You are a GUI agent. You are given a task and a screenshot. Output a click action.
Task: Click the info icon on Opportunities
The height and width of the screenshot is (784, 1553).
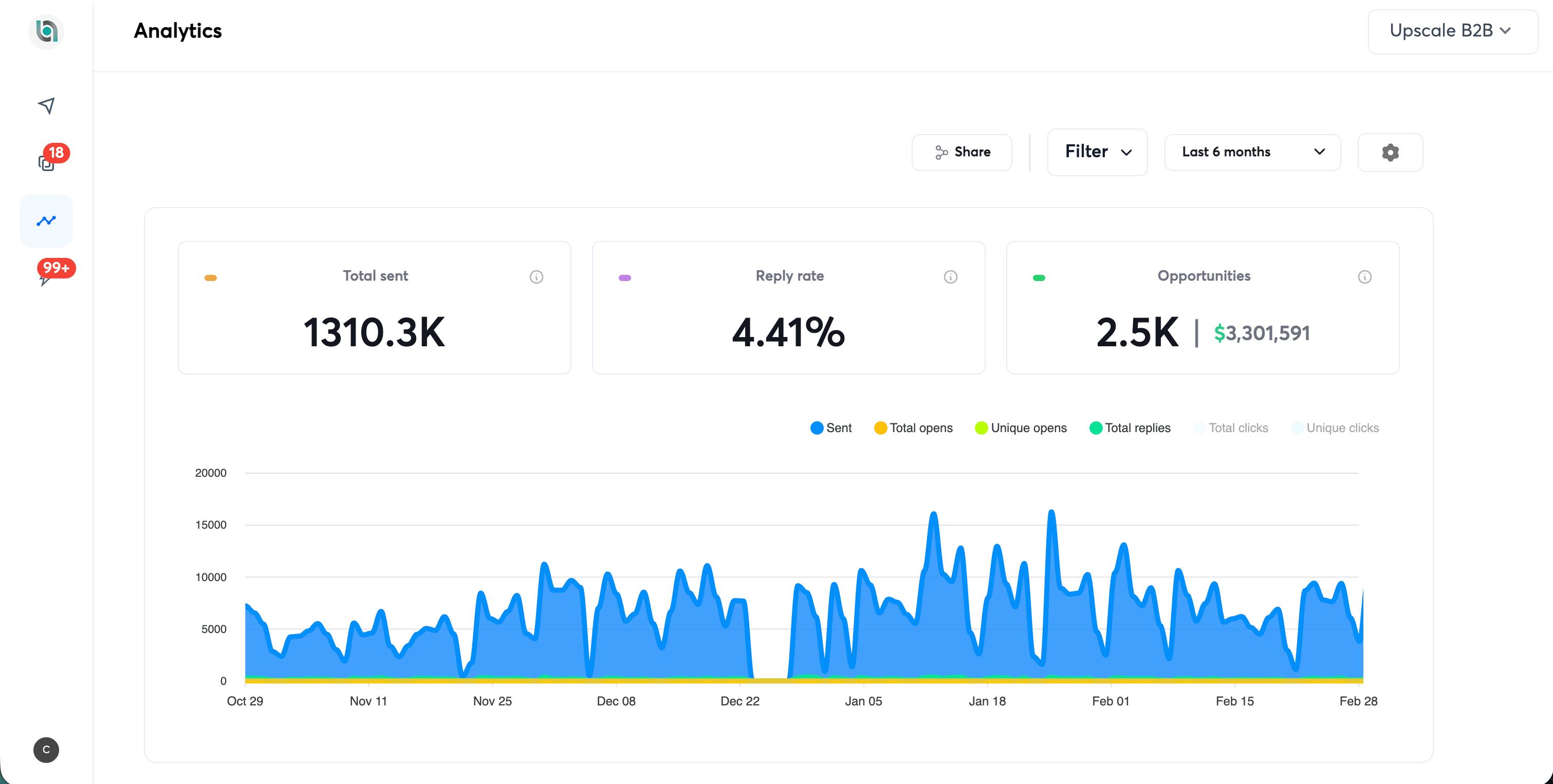pyautogui.click(x=1364, y=276)
